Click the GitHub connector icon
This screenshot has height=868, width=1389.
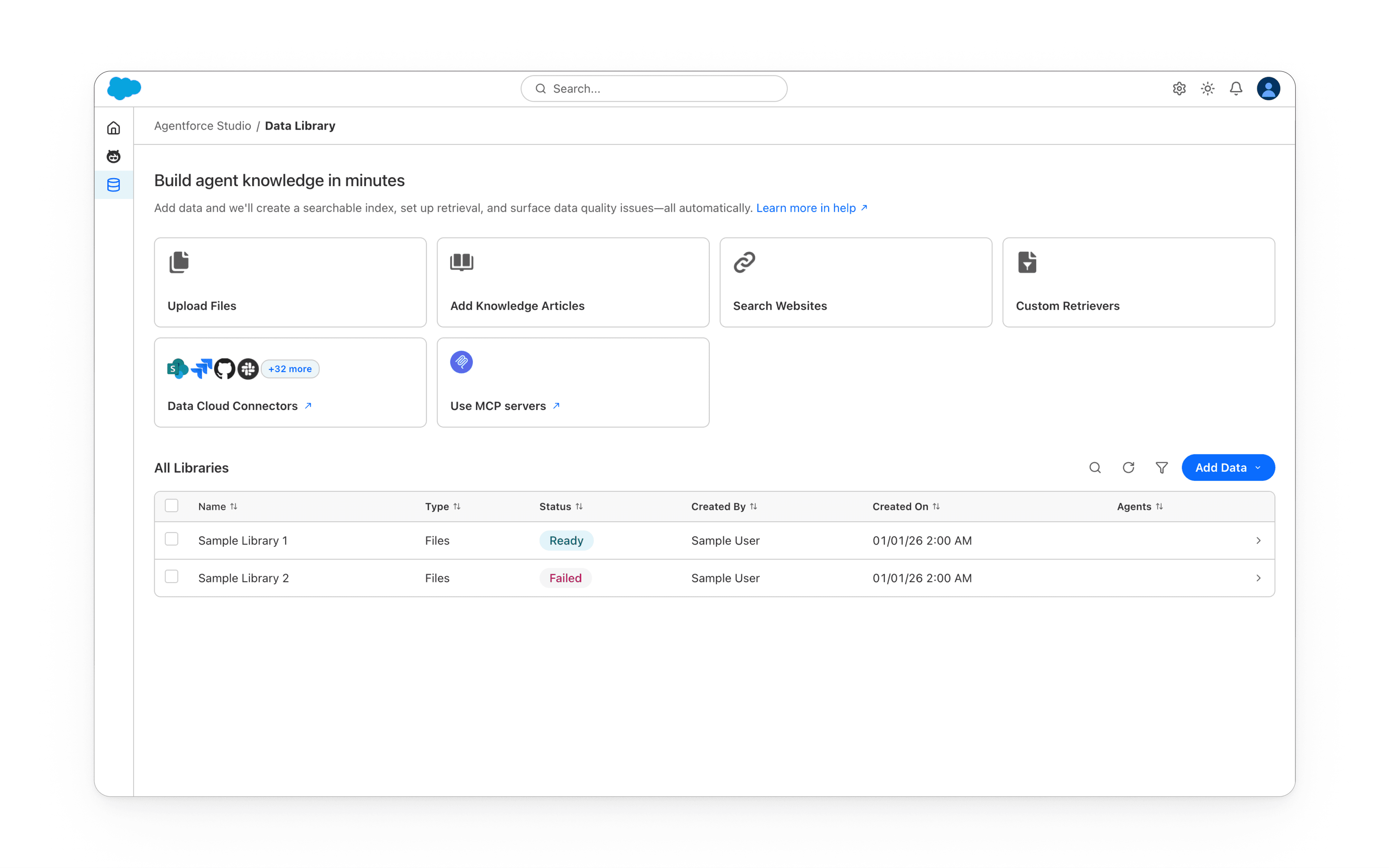[225, 368]
